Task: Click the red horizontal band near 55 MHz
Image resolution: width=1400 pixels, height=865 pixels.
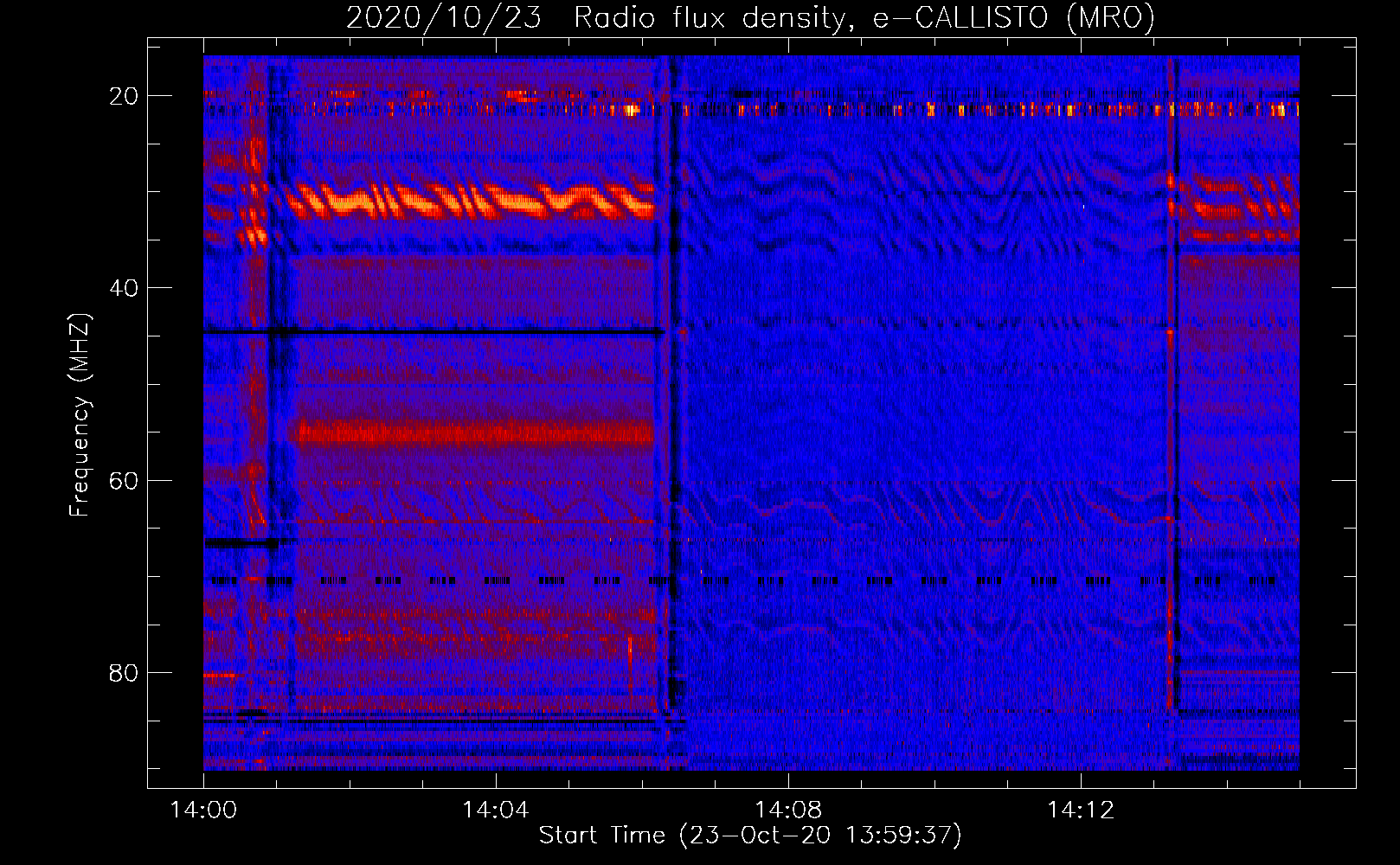Action: (x=476, y=432)
